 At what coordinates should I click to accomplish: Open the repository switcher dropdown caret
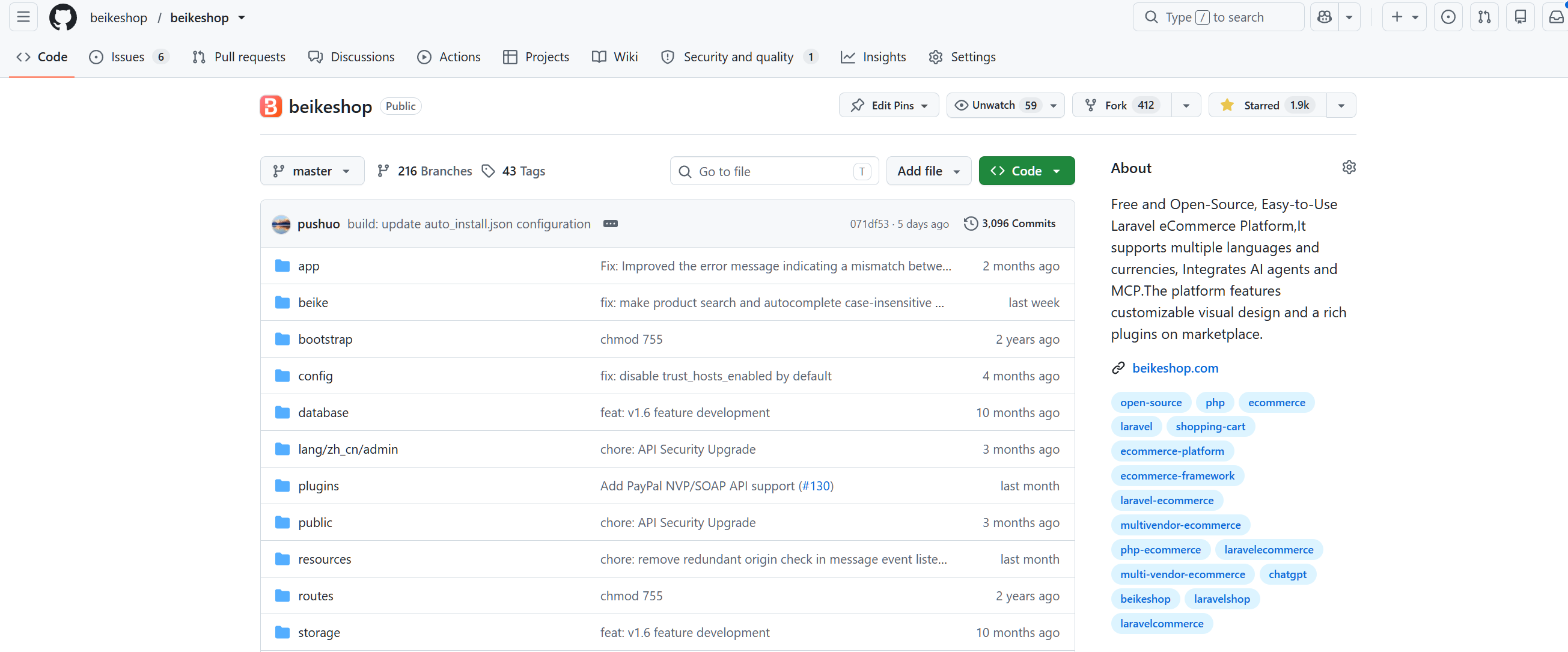point(242,17)
